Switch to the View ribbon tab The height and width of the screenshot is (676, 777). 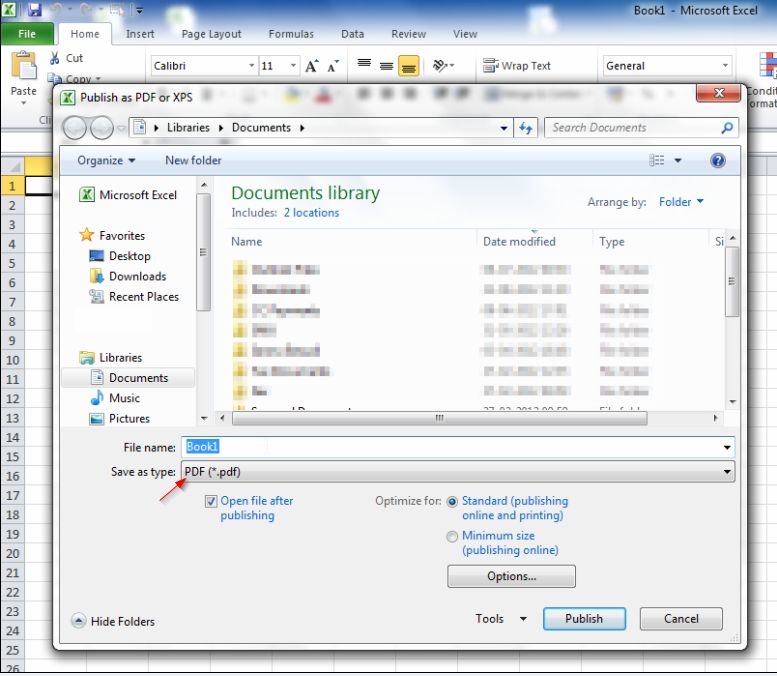(x=465, y=34)
